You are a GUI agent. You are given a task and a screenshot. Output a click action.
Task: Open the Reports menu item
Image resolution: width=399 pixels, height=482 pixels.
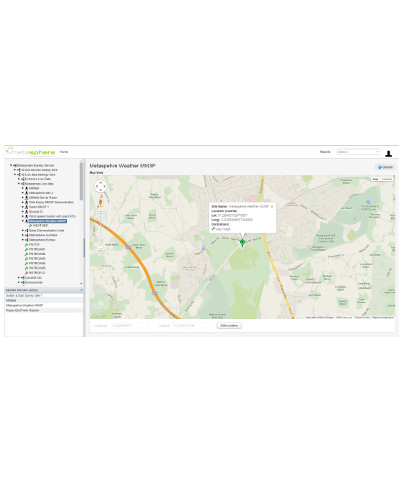325,152
